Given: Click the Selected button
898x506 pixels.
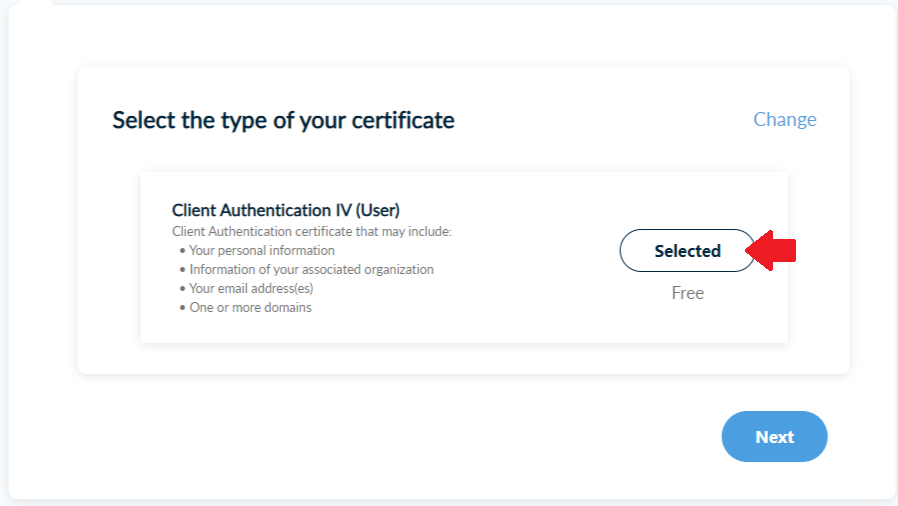Looking at the screenshot, I should [687, 251].
